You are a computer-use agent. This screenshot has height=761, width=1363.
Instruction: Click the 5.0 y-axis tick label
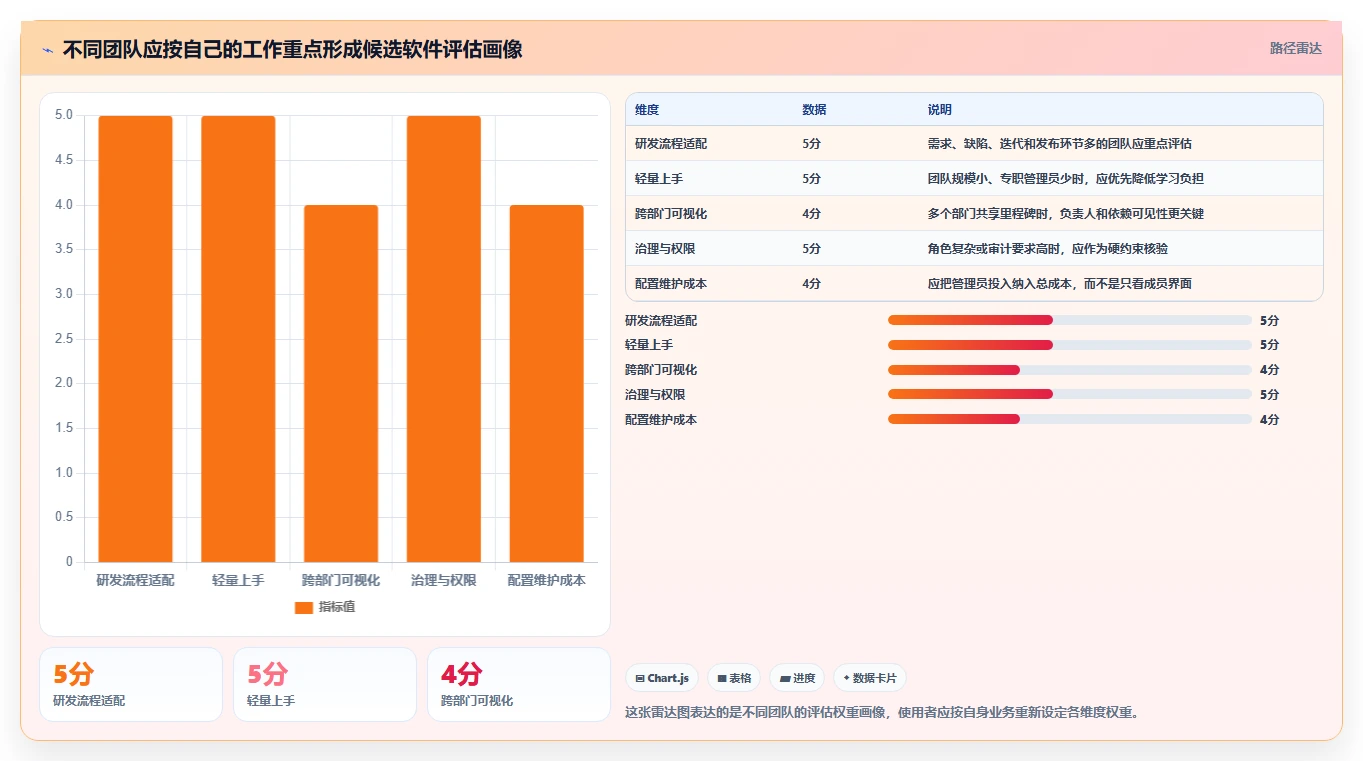tap(64, 115)
